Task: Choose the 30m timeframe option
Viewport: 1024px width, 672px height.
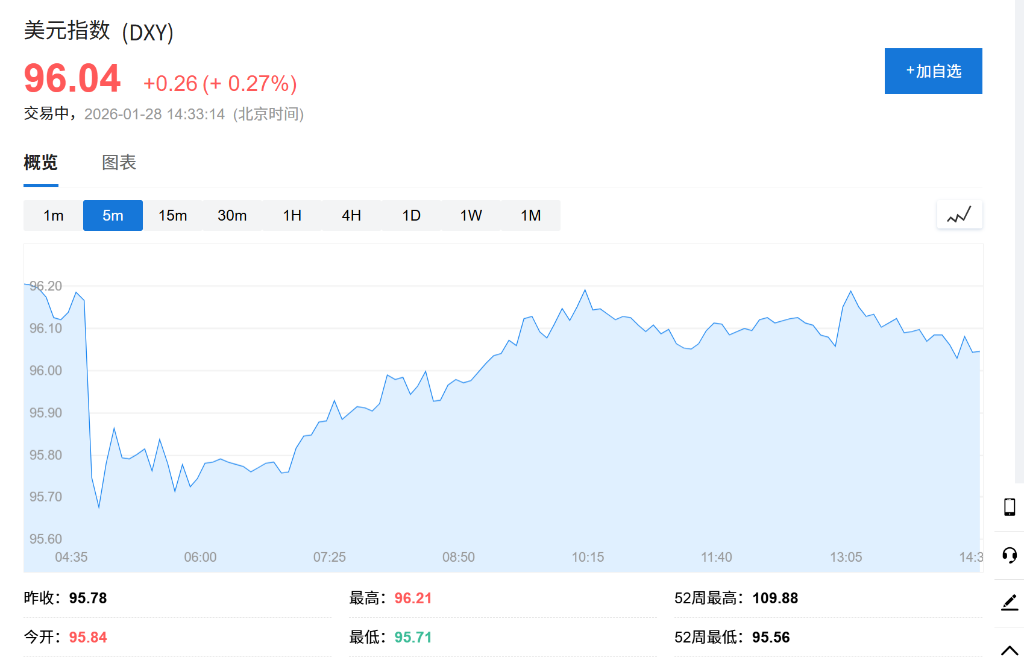Action: coord(232,214)
